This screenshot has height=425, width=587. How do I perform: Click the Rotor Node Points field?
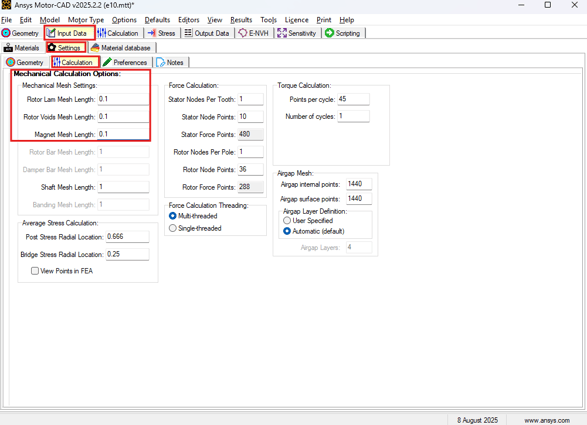tap(250, 169)
